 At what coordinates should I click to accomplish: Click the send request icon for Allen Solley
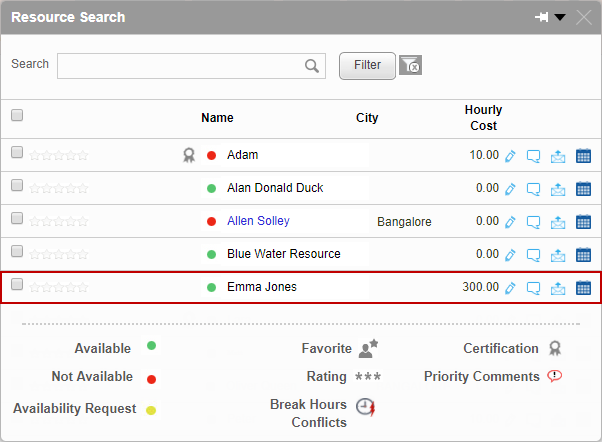point(559,222)
